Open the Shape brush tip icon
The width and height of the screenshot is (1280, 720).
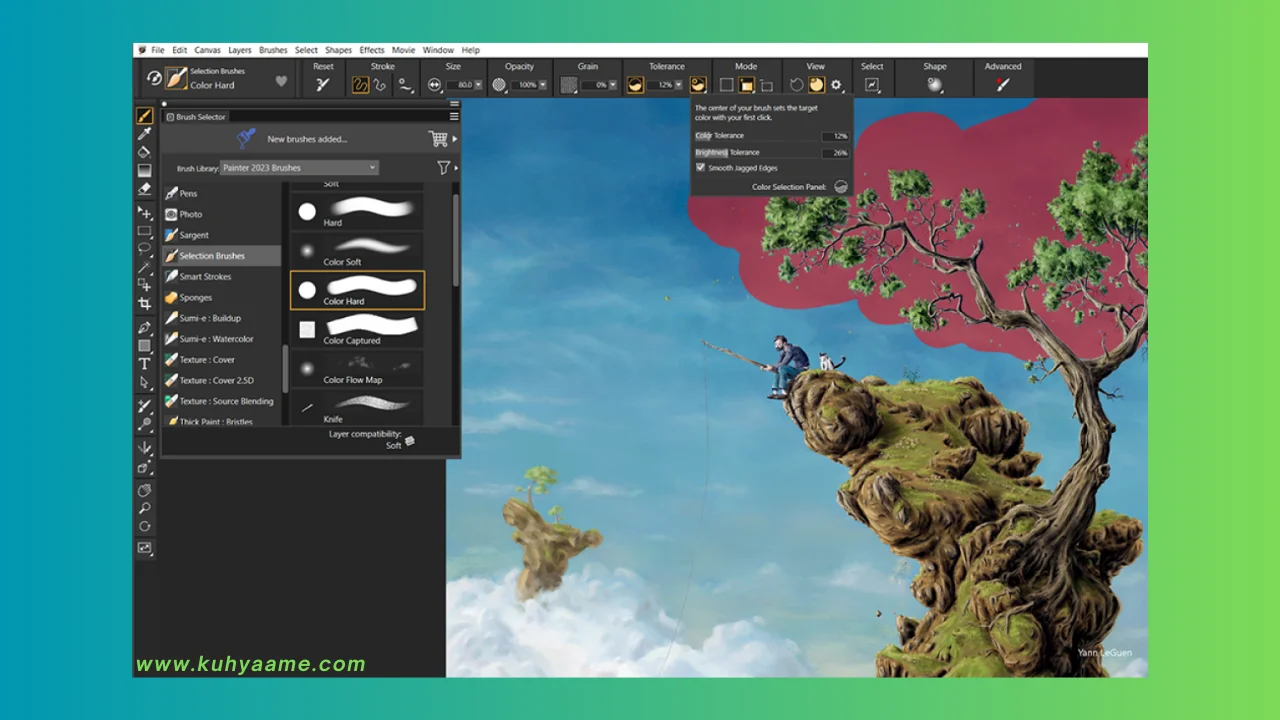tap(934, 85)
